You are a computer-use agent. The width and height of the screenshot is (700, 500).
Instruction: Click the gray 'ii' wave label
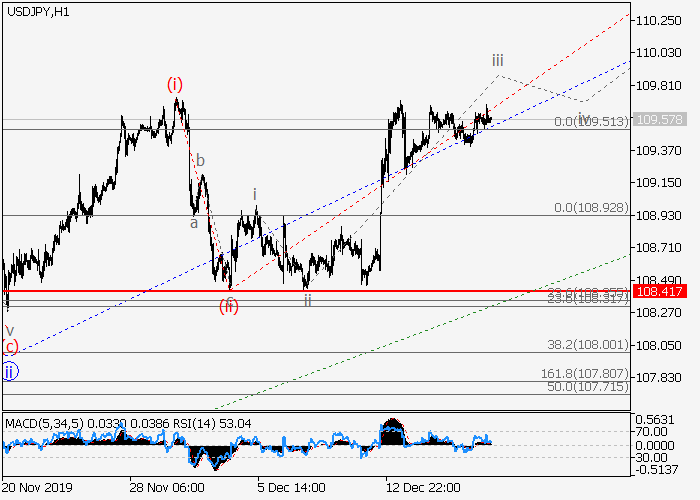click(308, 299)
